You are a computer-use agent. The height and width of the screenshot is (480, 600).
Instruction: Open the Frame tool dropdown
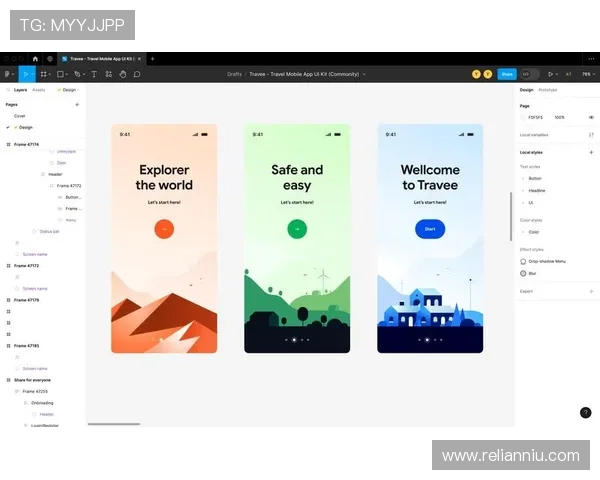[48, 74]
